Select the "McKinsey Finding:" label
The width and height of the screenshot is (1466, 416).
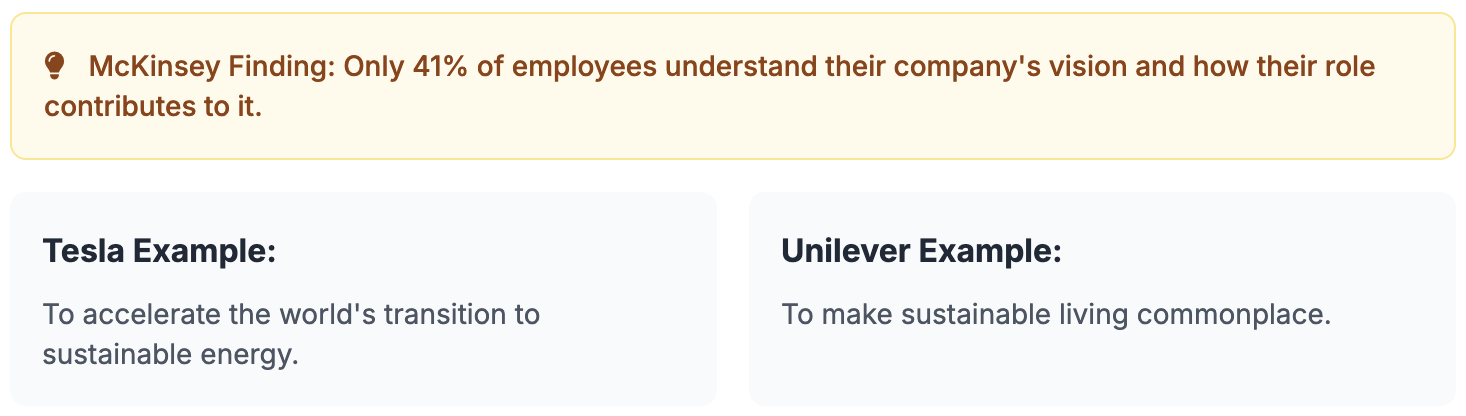click(x=212, y=67)
